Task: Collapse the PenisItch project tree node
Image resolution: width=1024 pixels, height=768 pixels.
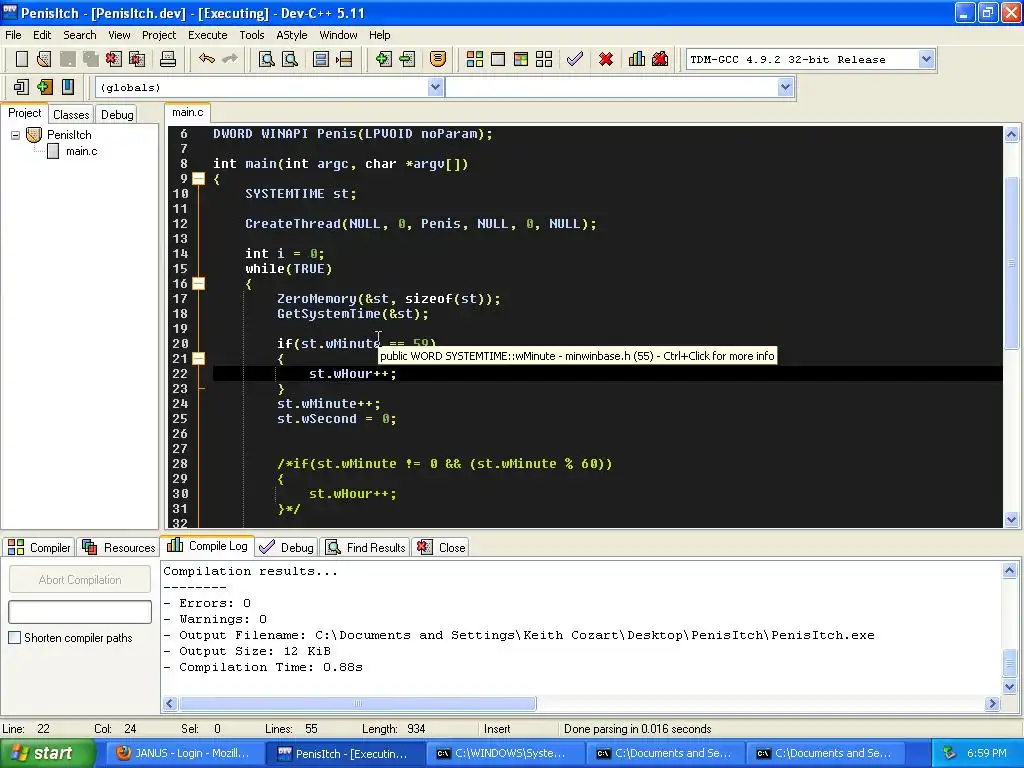Action: click(x=15, y=135)
